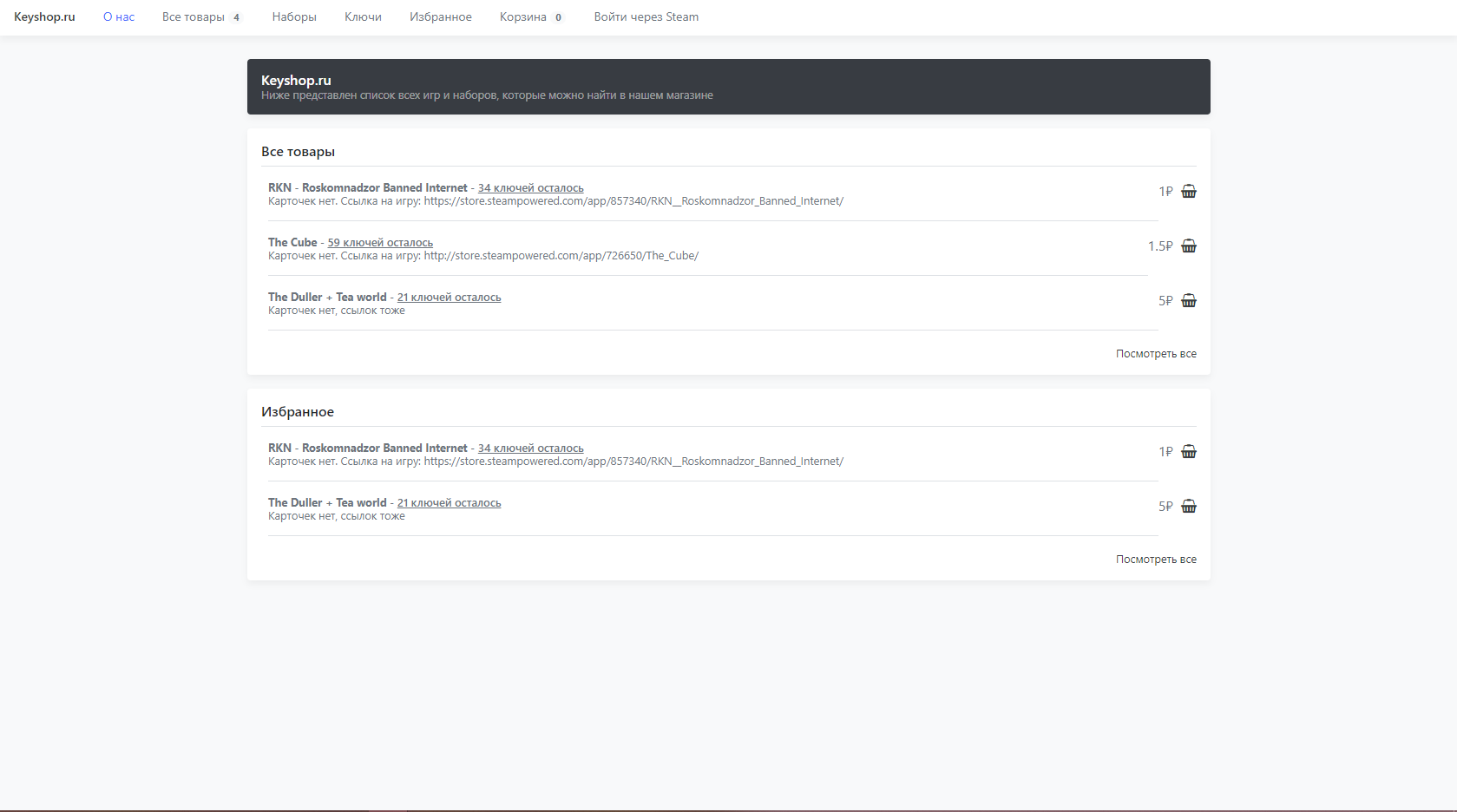The image size is (1457, 812).
Task: Open RKN Steam store URL in Все товары
Action: coord(633,201)
